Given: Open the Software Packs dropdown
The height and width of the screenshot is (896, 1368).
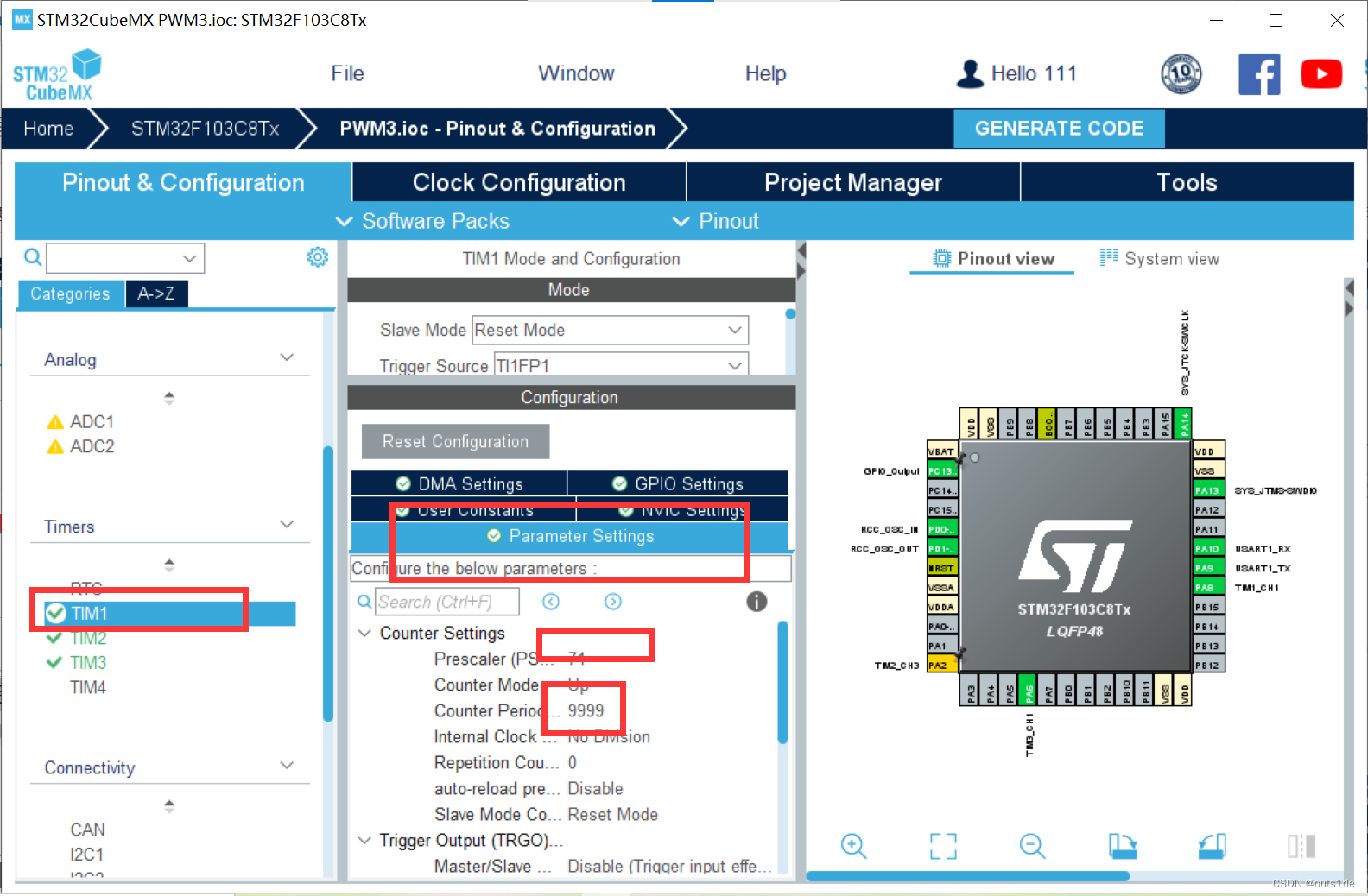Looking at the screenshot, I should click(x=422, y=221).
